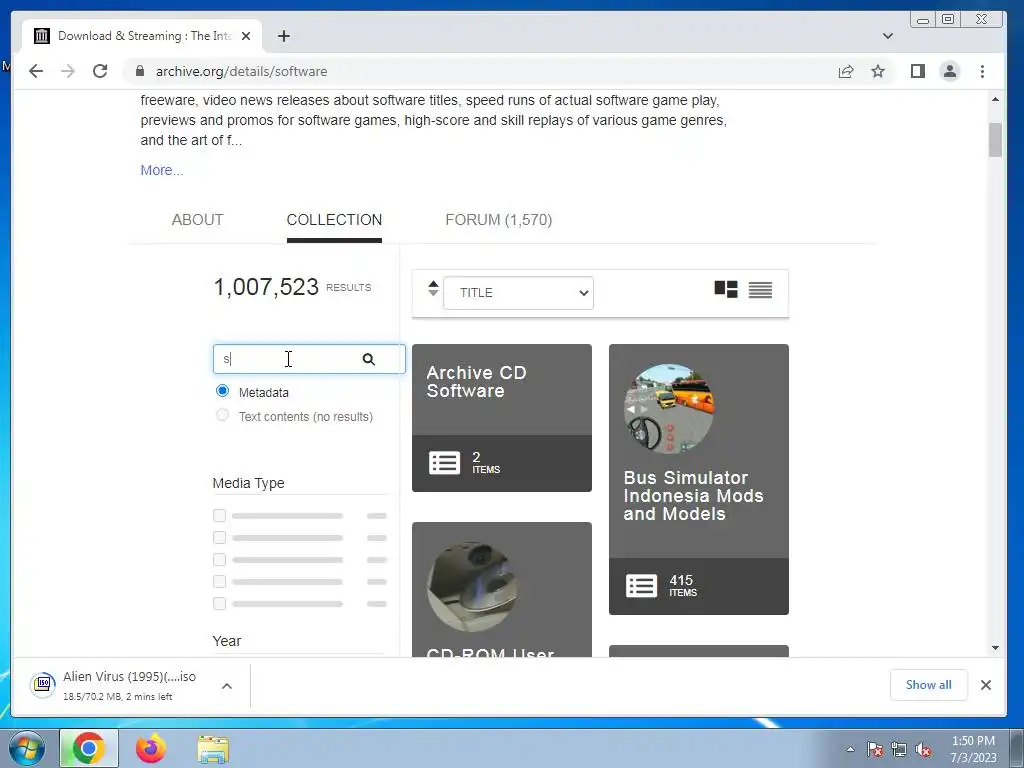Toggle the sort direction arrows
The width and height of the screenshot is (1024, 768).
point(433,288)
